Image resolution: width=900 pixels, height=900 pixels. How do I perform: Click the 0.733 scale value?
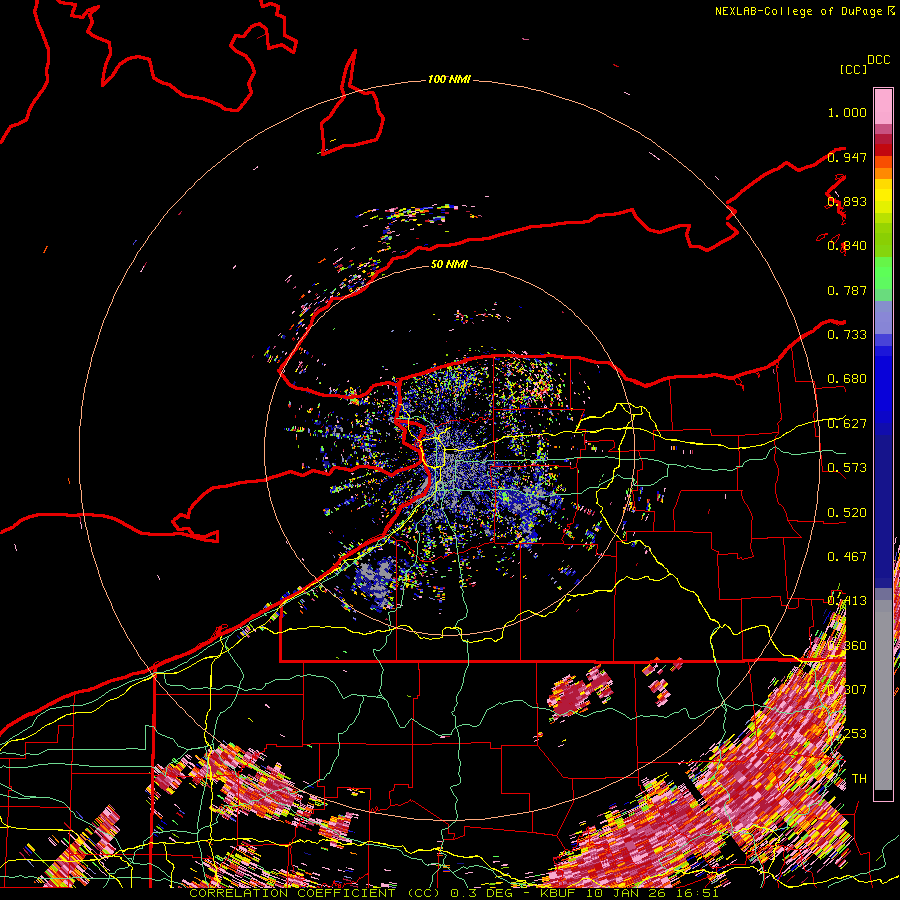[847, 335]
